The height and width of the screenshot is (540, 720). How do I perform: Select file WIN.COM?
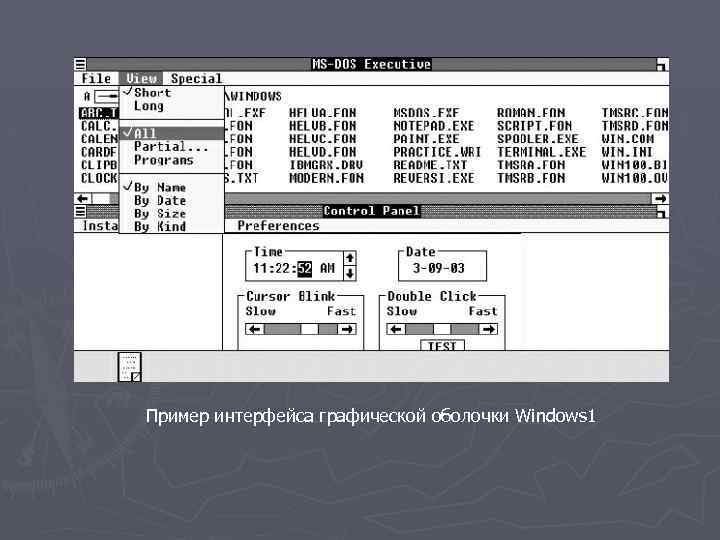tap(628, 139)
